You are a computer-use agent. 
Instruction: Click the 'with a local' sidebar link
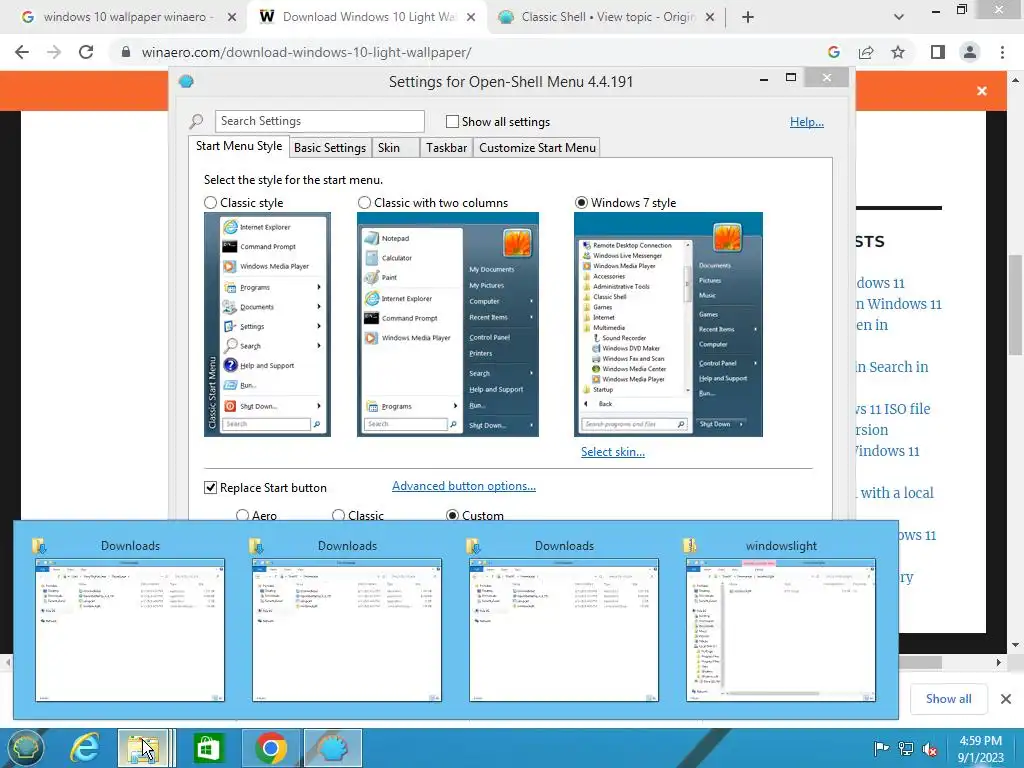[896, 493]
